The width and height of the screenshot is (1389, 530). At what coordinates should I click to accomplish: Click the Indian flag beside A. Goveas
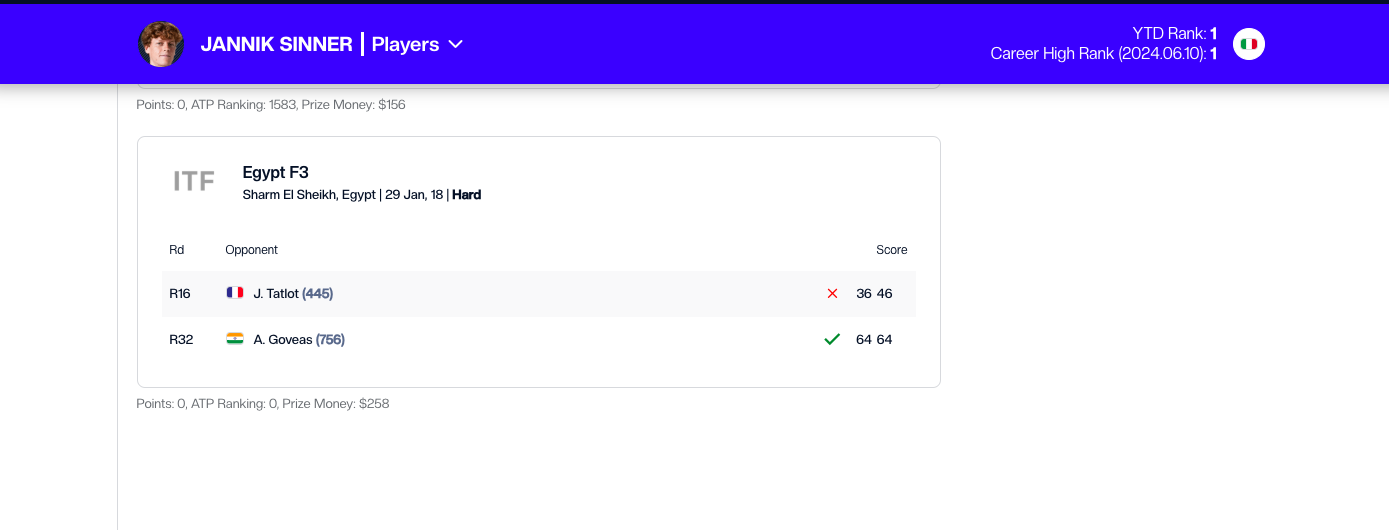[x=235, y=339]
